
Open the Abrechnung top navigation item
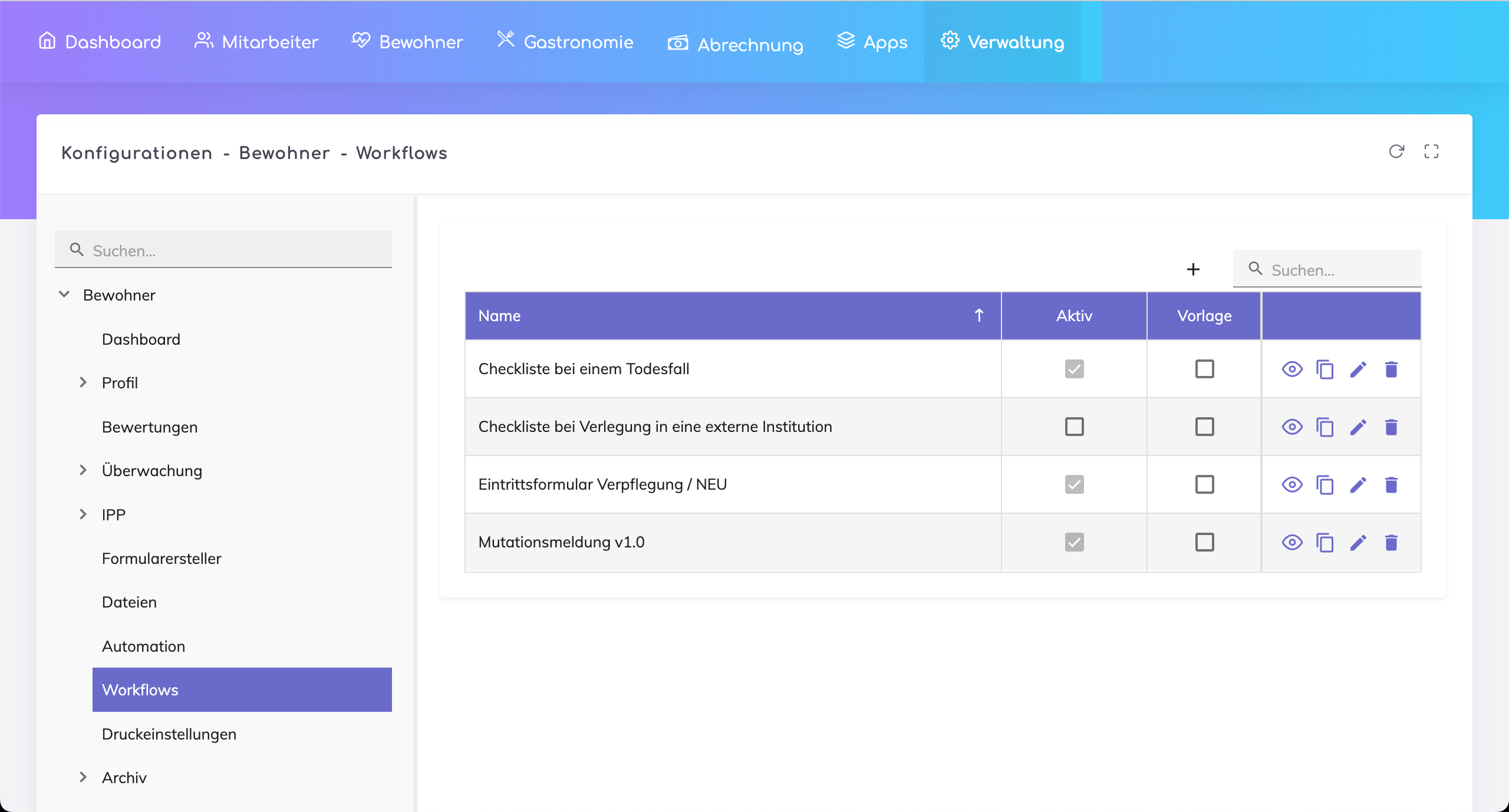click(735, 44)
